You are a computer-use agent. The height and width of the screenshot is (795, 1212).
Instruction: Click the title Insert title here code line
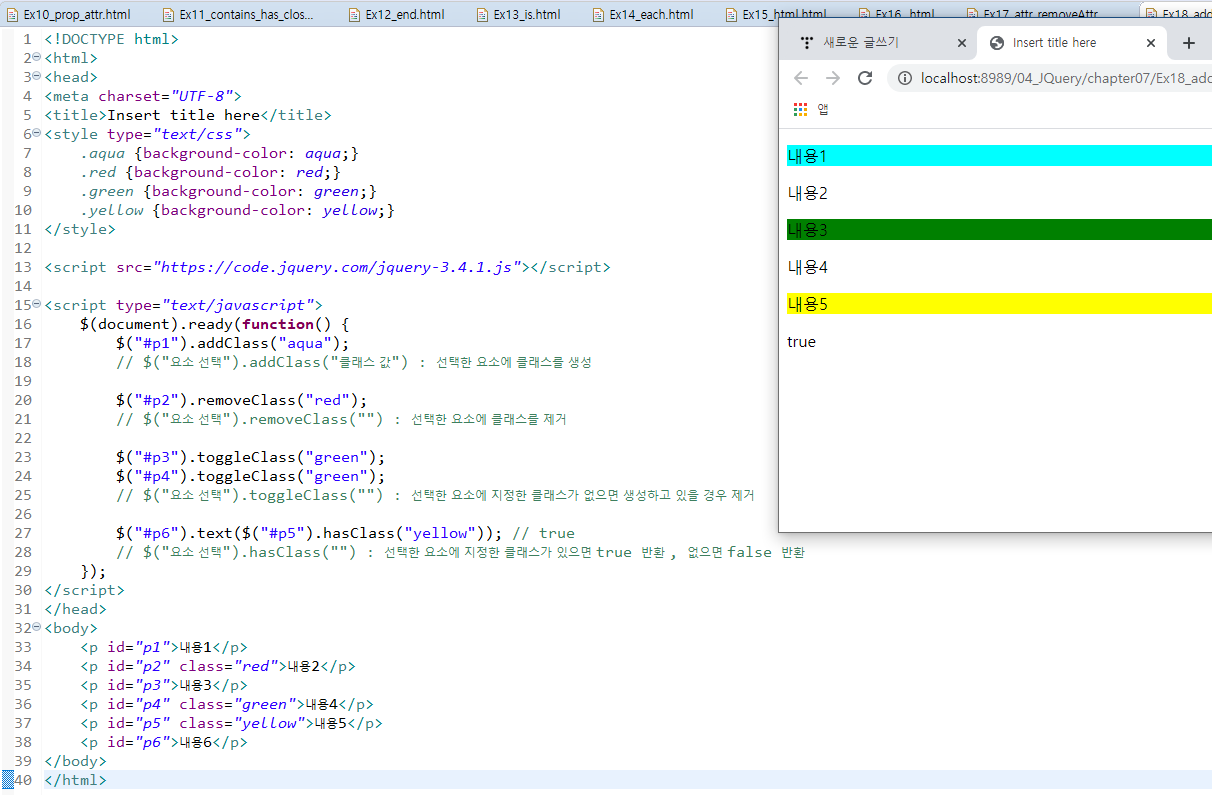pyautogui.click(x=187, y=115)
